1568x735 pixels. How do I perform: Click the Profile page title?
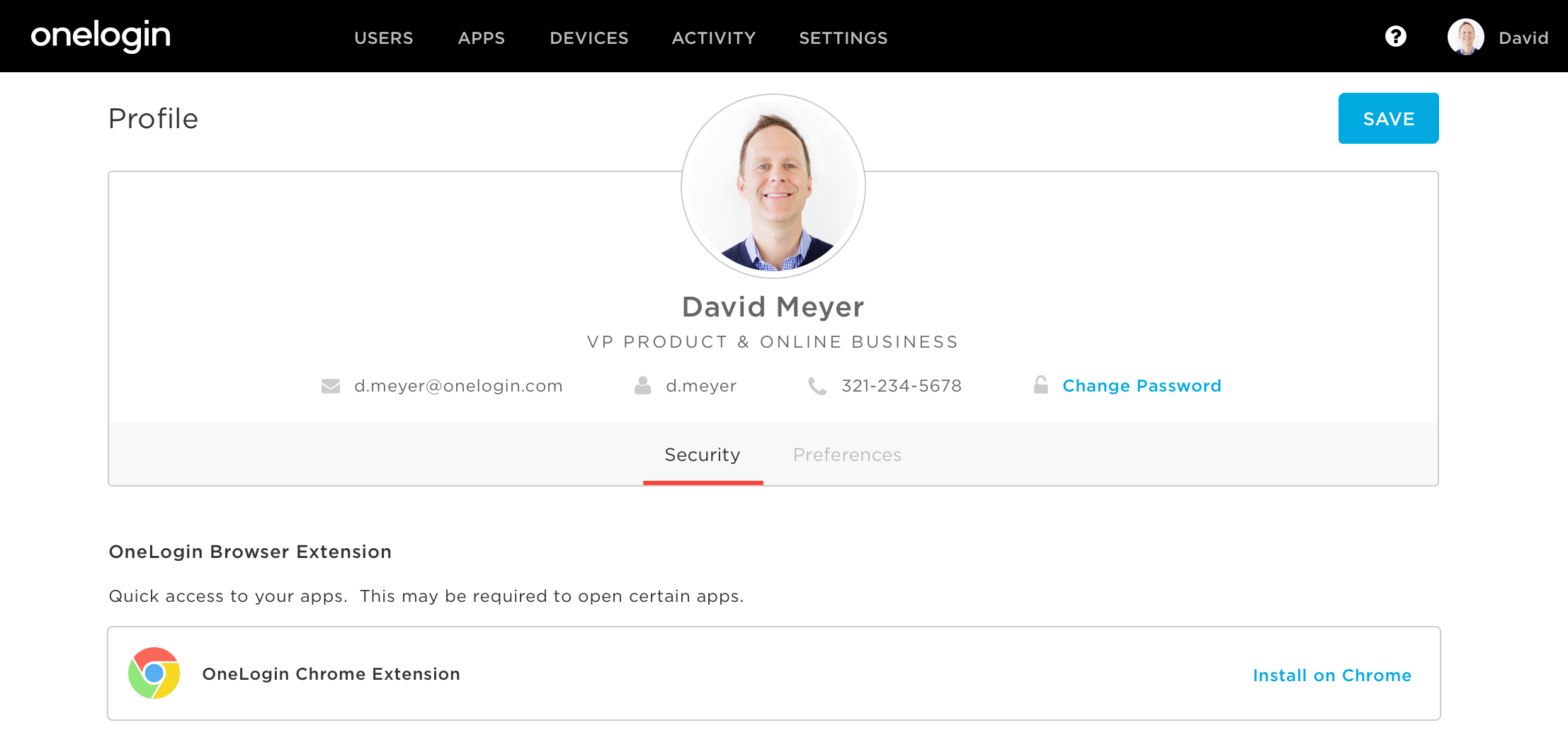point(153,119)
